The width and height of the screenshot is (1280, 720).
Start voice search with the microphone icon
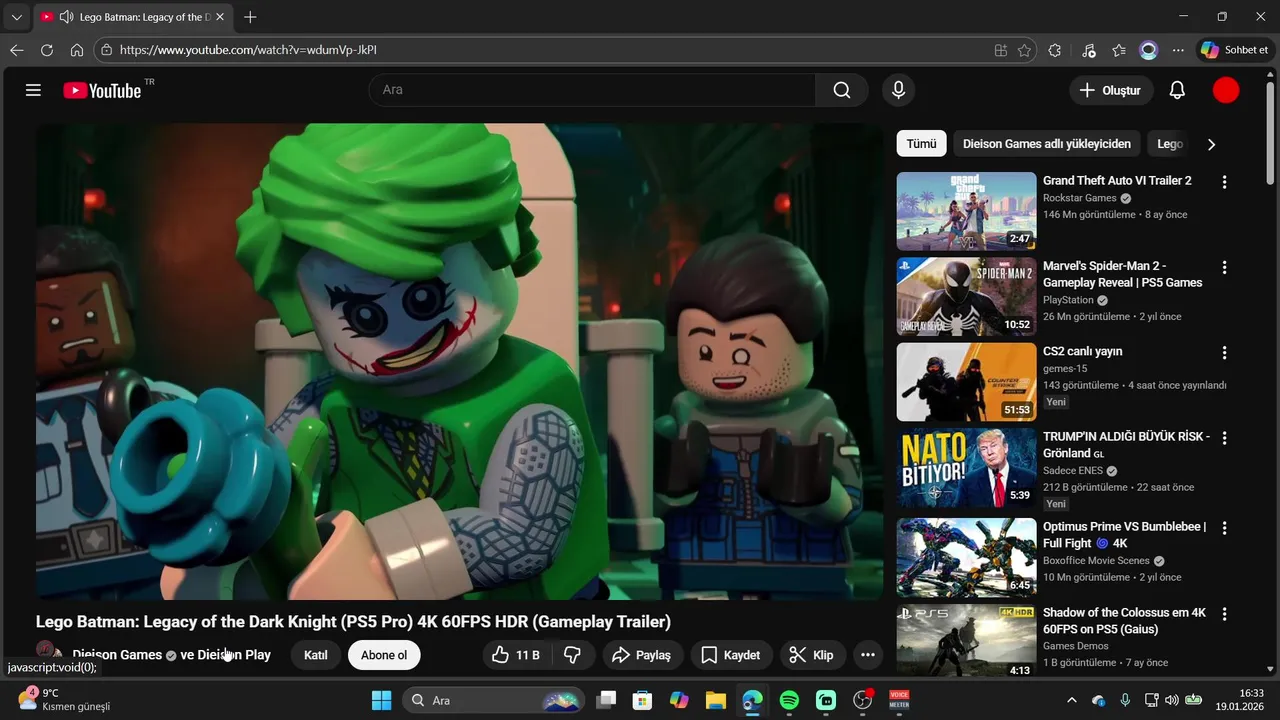pos(898,90)
